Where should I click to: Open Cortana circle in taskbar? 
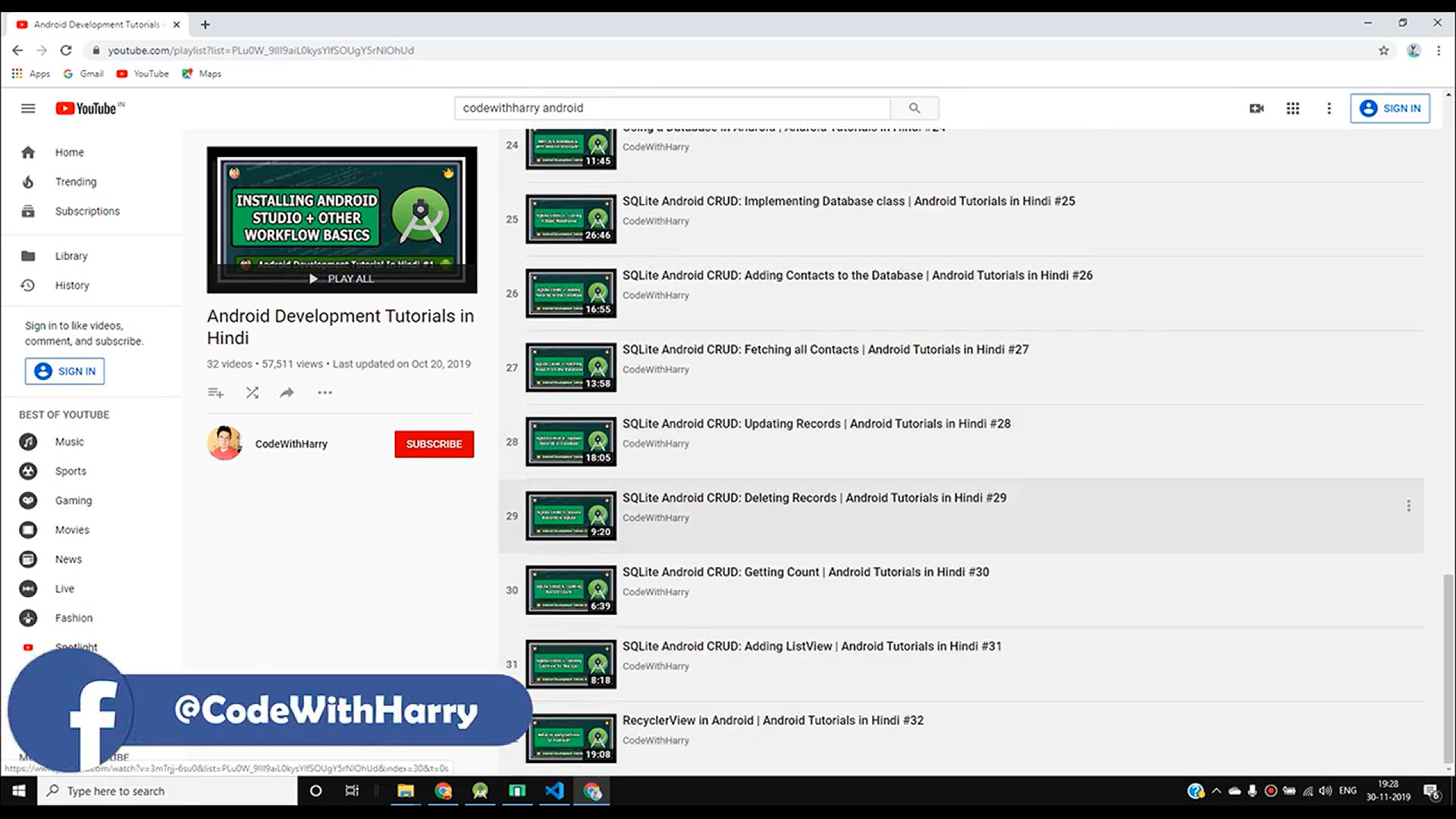(316, 791)
